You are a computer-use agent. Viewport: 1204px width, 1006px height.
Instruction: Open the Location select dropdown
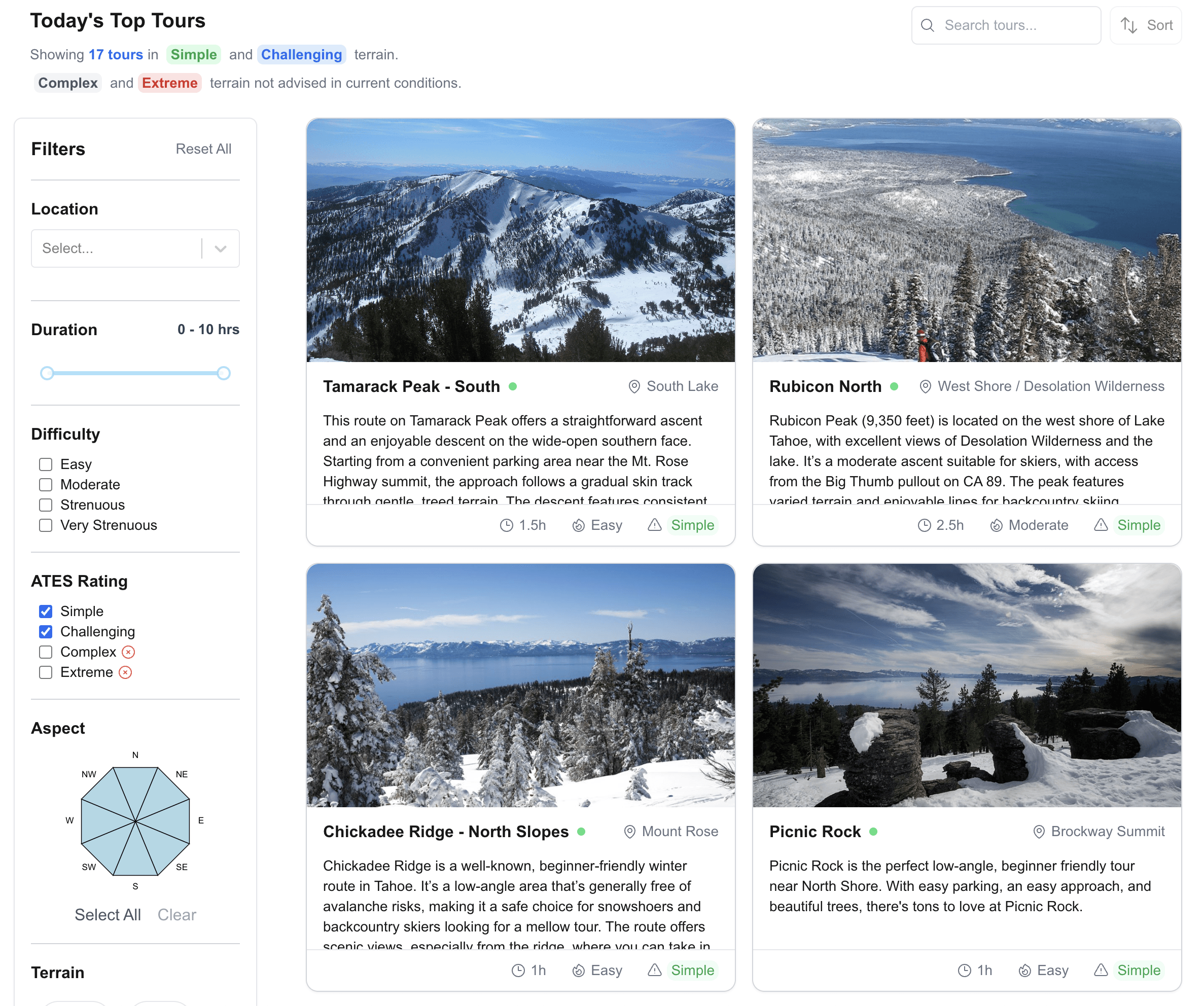click(x=136, y=248)
